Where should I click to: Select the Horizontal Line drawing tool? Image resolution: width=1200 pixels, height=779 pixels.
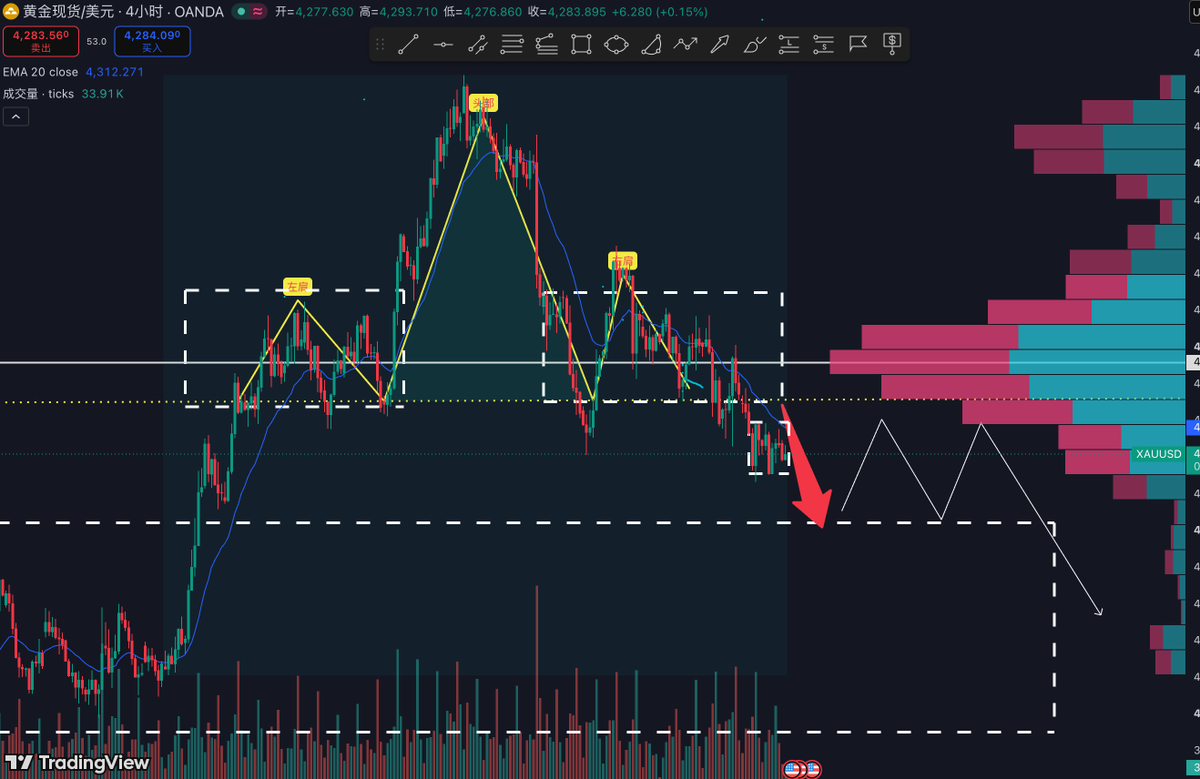point(443,43)
